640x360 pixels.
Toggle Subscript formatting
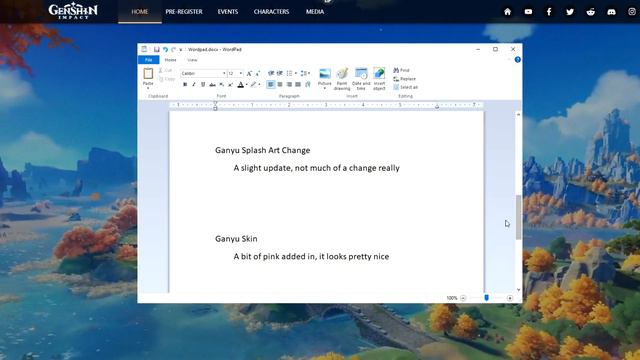click(x=222, y=84)
